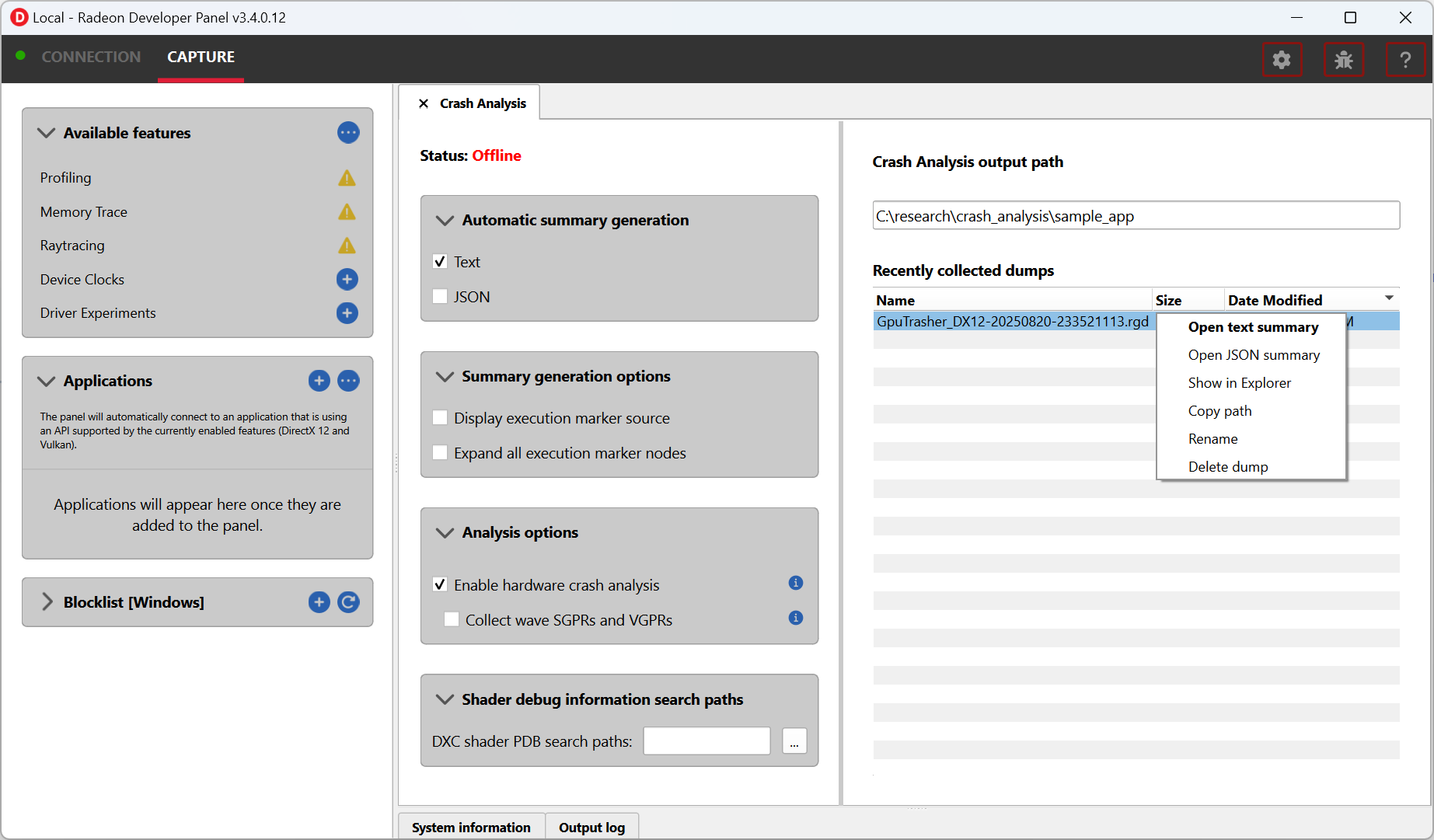Viewport: 1434px width, 840px height.
Task: Select Open JSON summary from context menu
Action: 1253,355
